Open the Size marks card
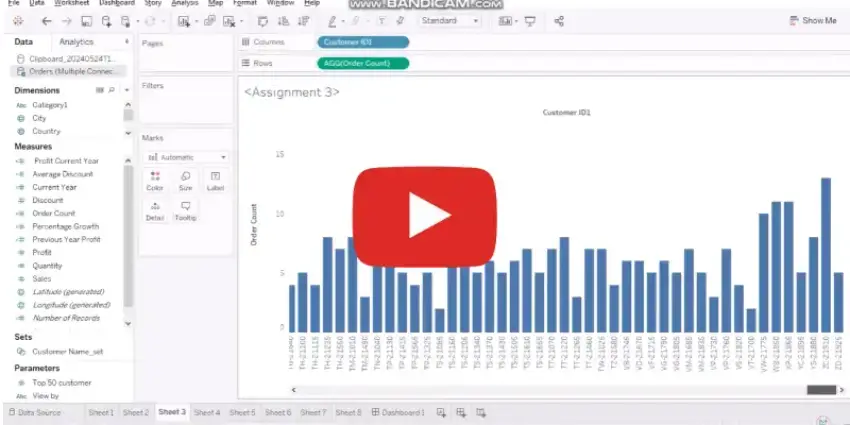The image size is (850, 425). (x=185, y=180)
